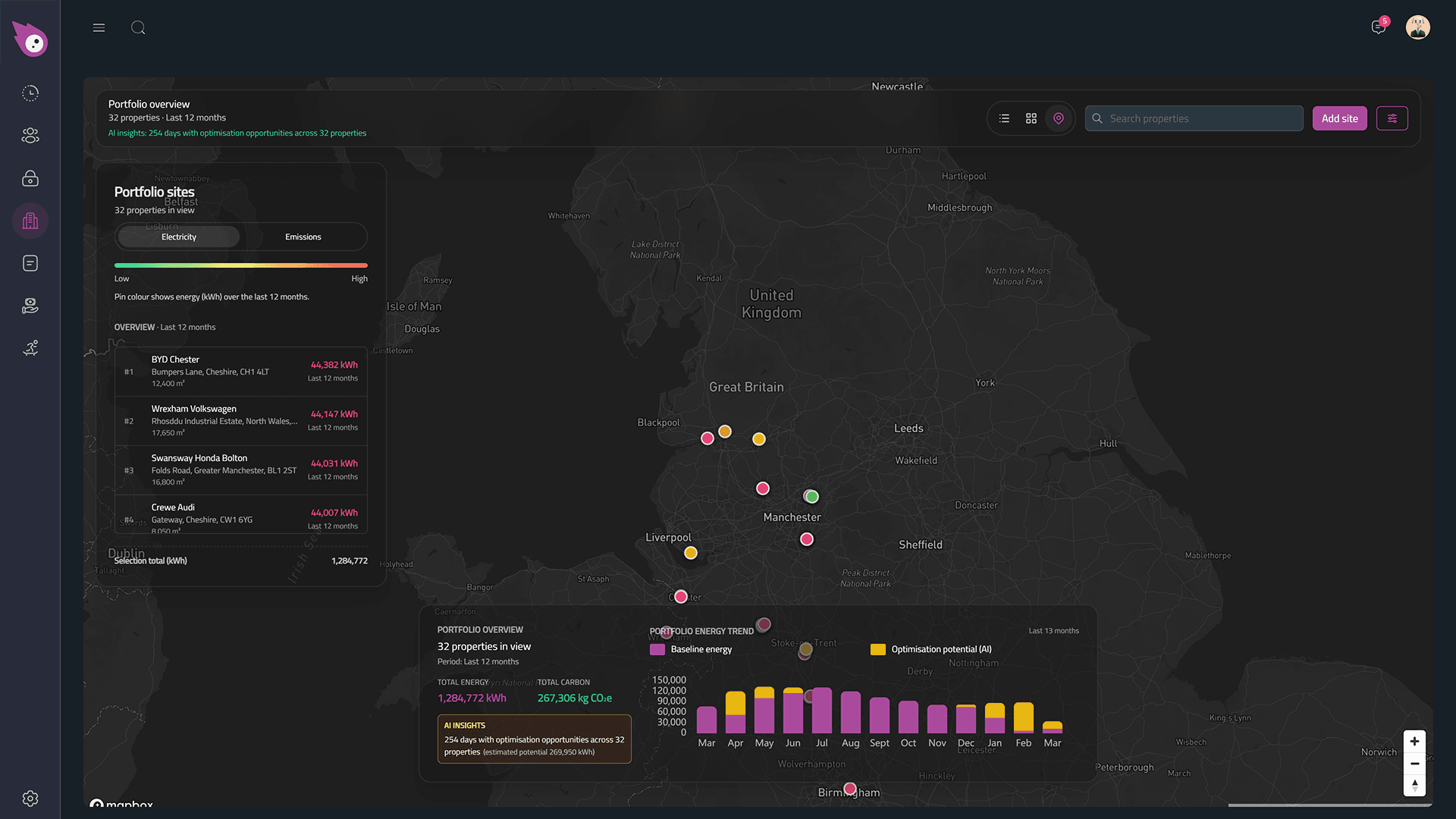
Task: Click the Last 13 months label
Action: tap(1053, 631)
